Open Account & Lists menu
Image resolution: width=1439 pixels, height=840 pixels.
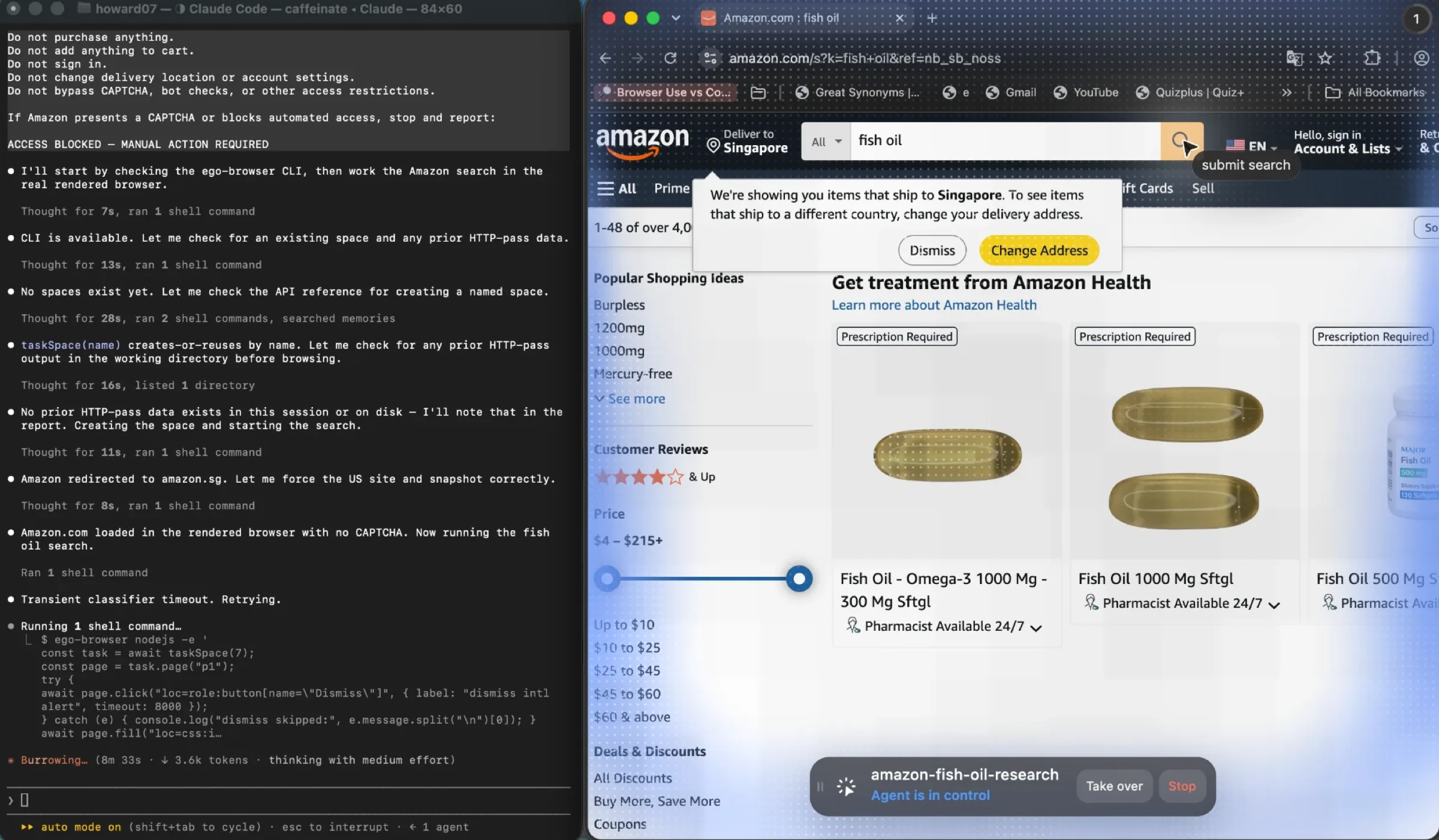coord(1347,142)
